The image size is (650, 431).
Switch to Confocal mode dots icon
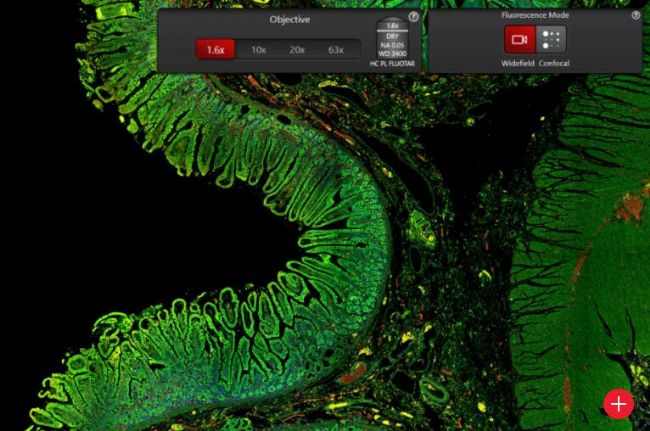coord(551,39)
